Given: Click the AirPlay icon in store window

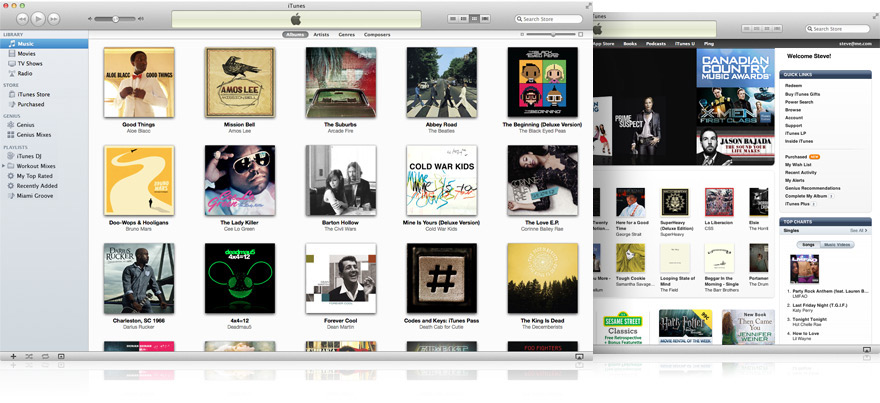Looking at the screenshot, I should point(866,350).
